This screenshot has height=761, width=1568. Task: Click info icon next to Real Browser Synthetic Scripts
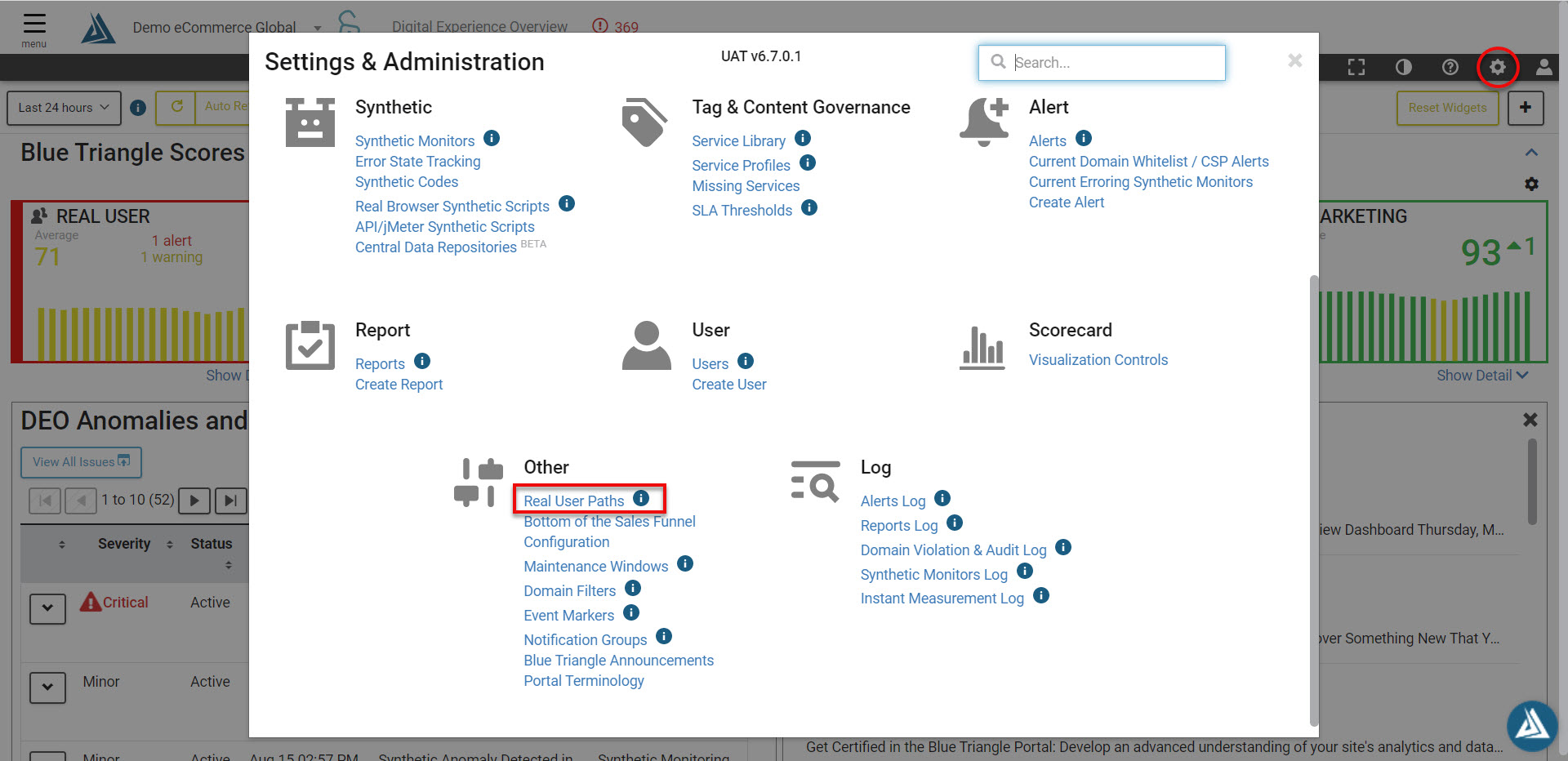point(567,203)
